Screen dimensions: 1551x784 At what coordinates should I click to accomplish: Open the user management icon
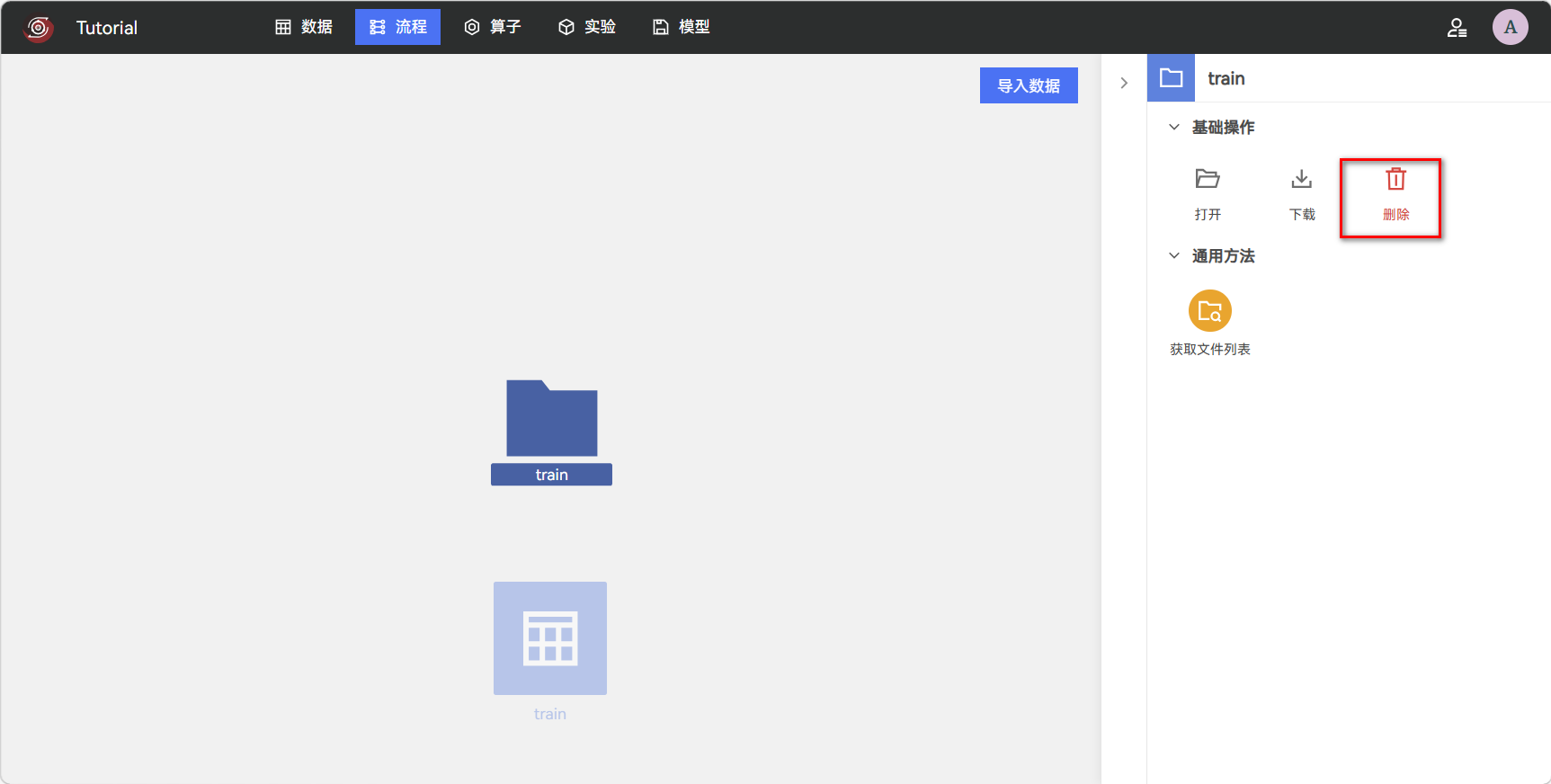point(1457,28)
